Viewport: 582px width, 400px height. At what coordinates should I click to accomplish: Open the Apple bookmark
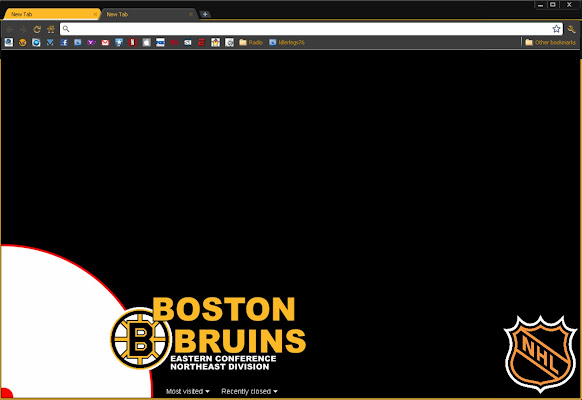147,42
